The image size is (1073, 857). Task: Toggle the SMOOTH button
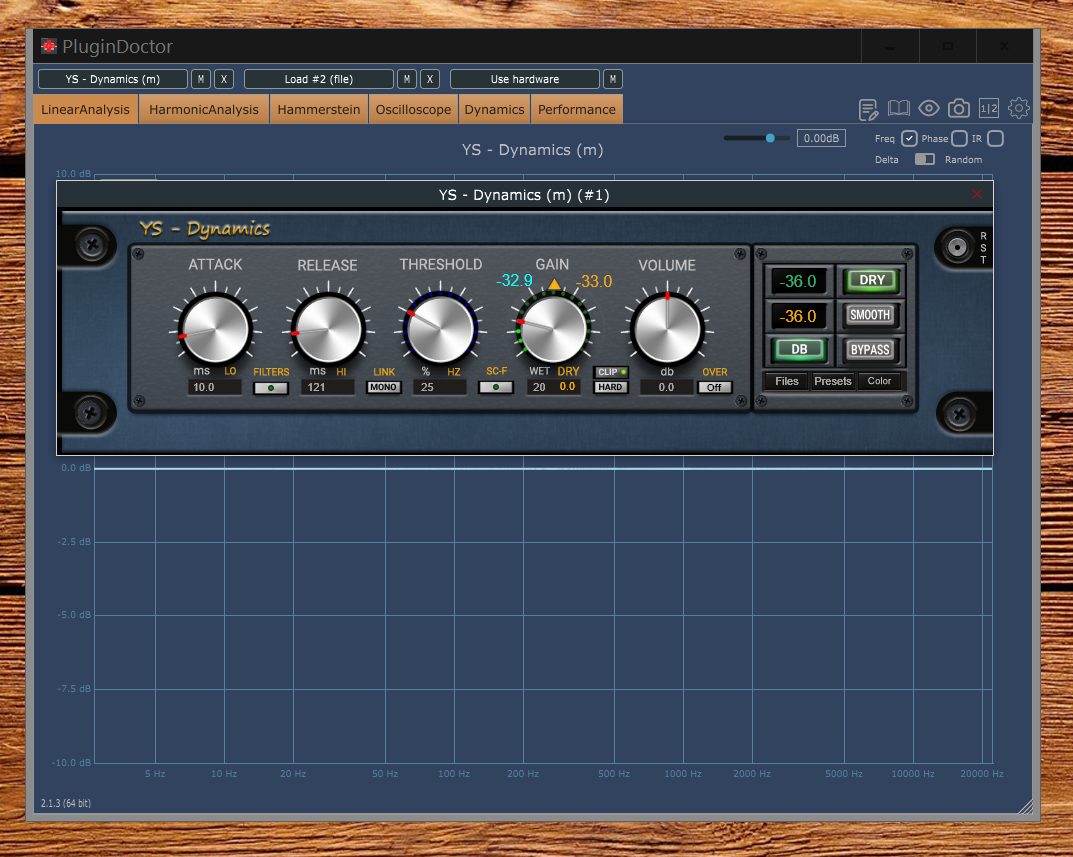coord(870,315)
